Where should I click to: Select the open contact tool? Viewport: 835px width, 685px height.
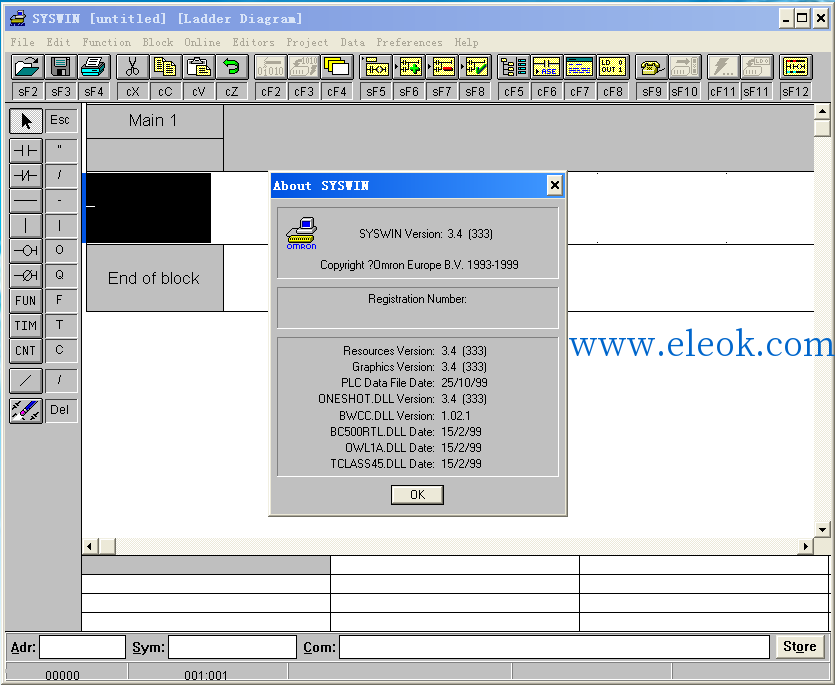[26, 151]
